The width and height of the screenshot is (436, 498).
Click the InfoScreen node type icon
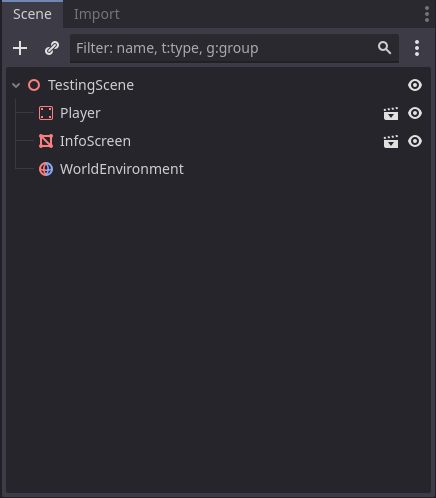46,141
